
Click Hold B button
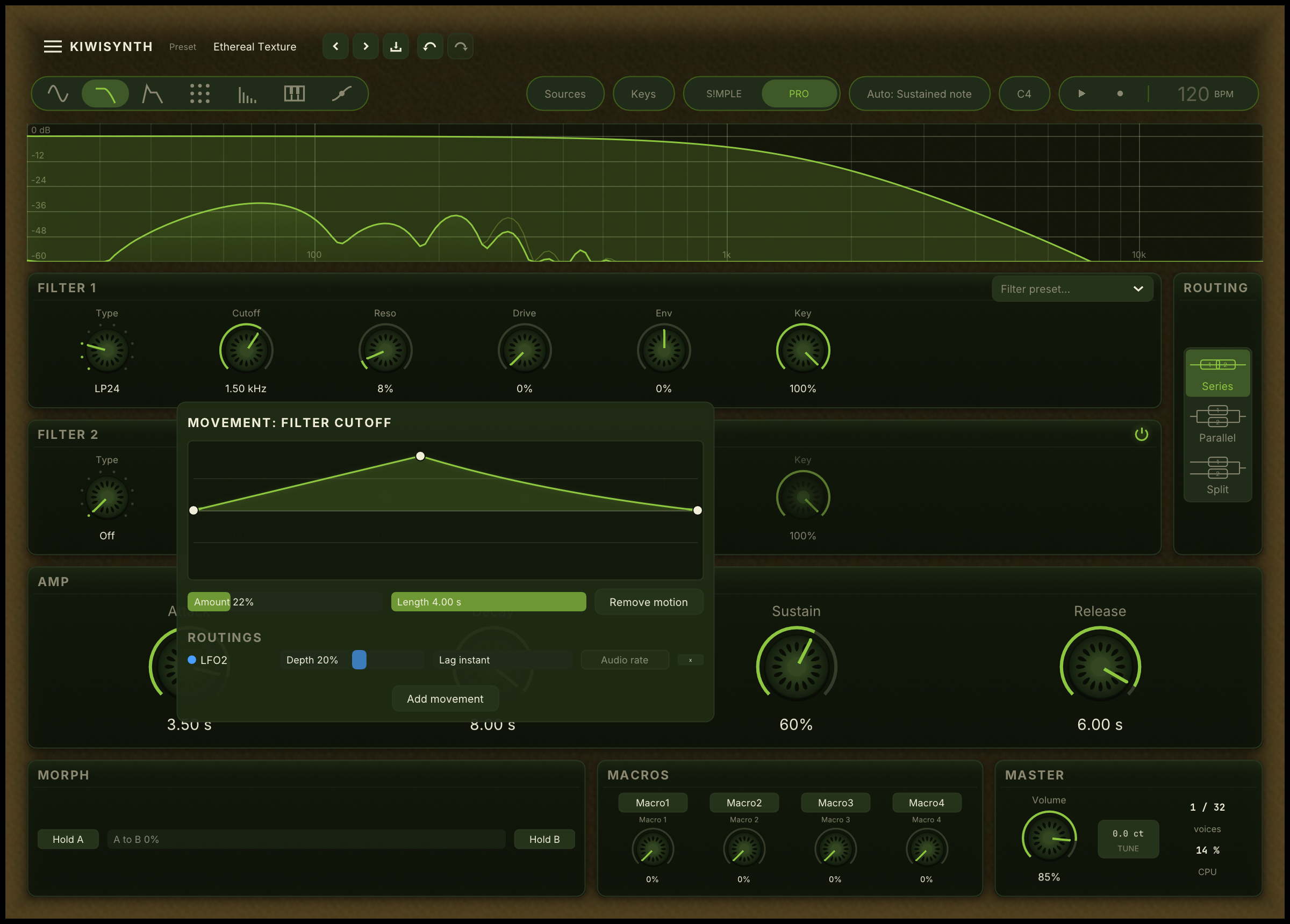pos(544,839)
